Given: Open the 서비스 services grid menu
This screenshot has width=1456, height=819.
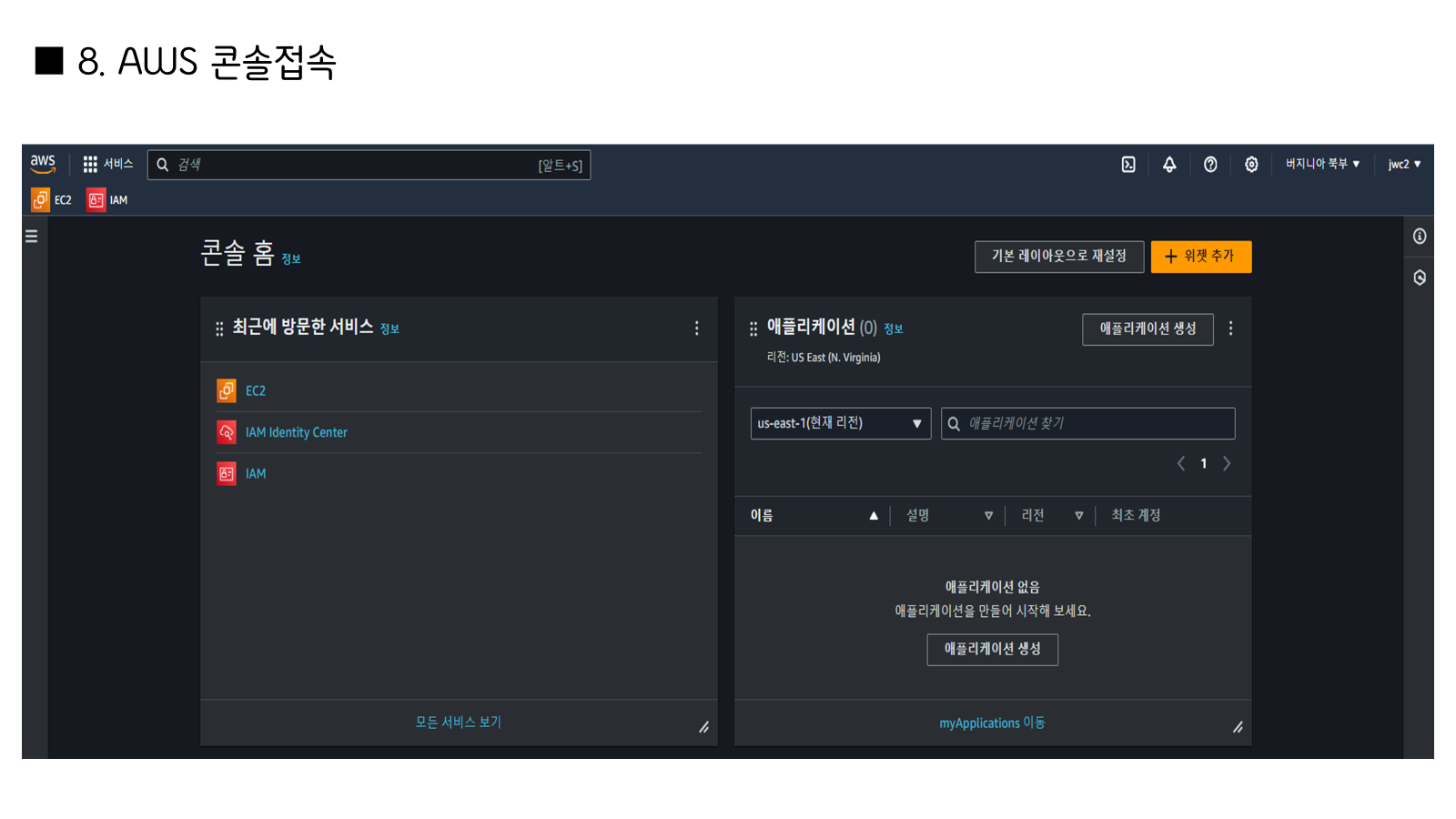Looking at the screenshot, I should [x=108, y=164].
